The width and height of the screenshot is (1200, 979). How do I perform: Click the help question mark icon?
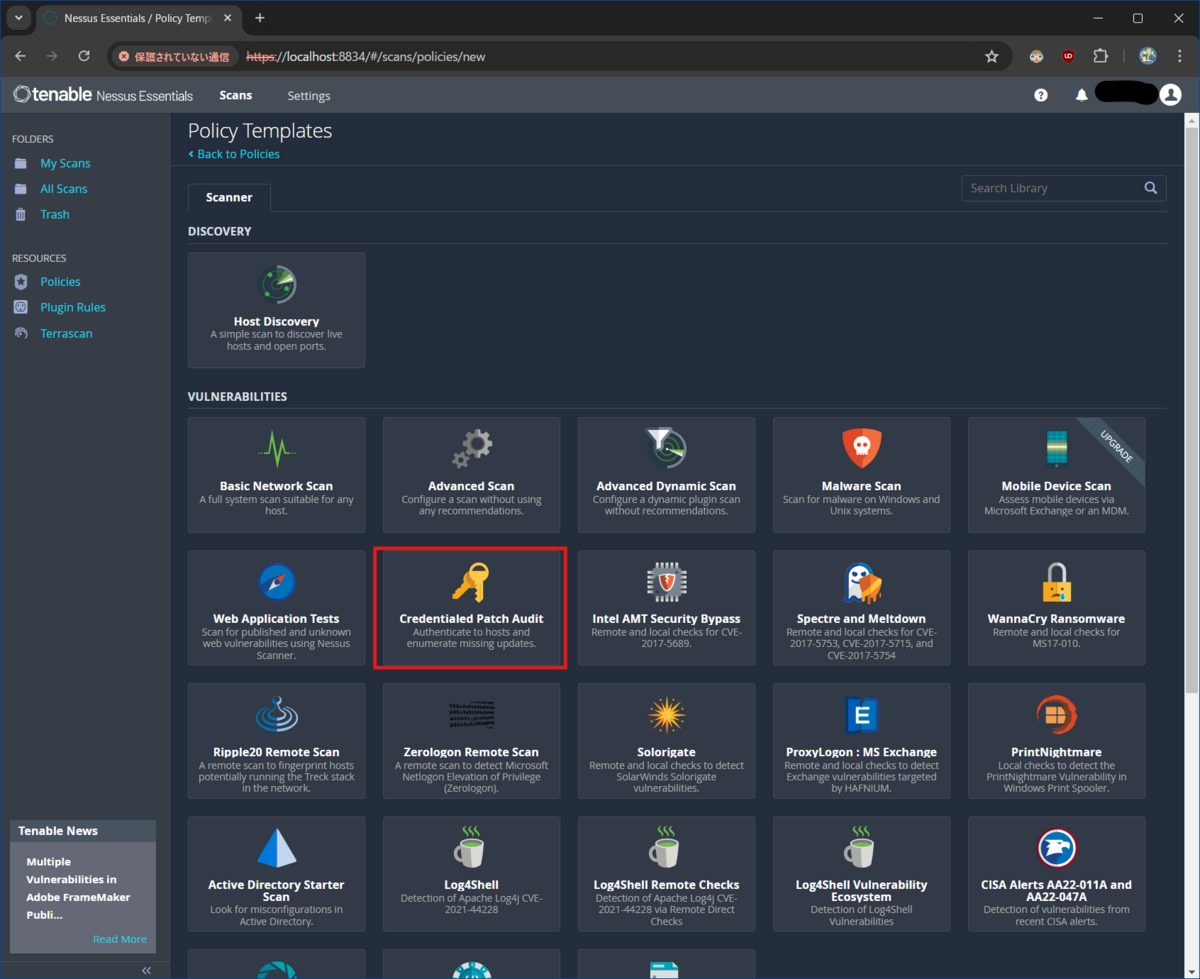point(1041,95)
